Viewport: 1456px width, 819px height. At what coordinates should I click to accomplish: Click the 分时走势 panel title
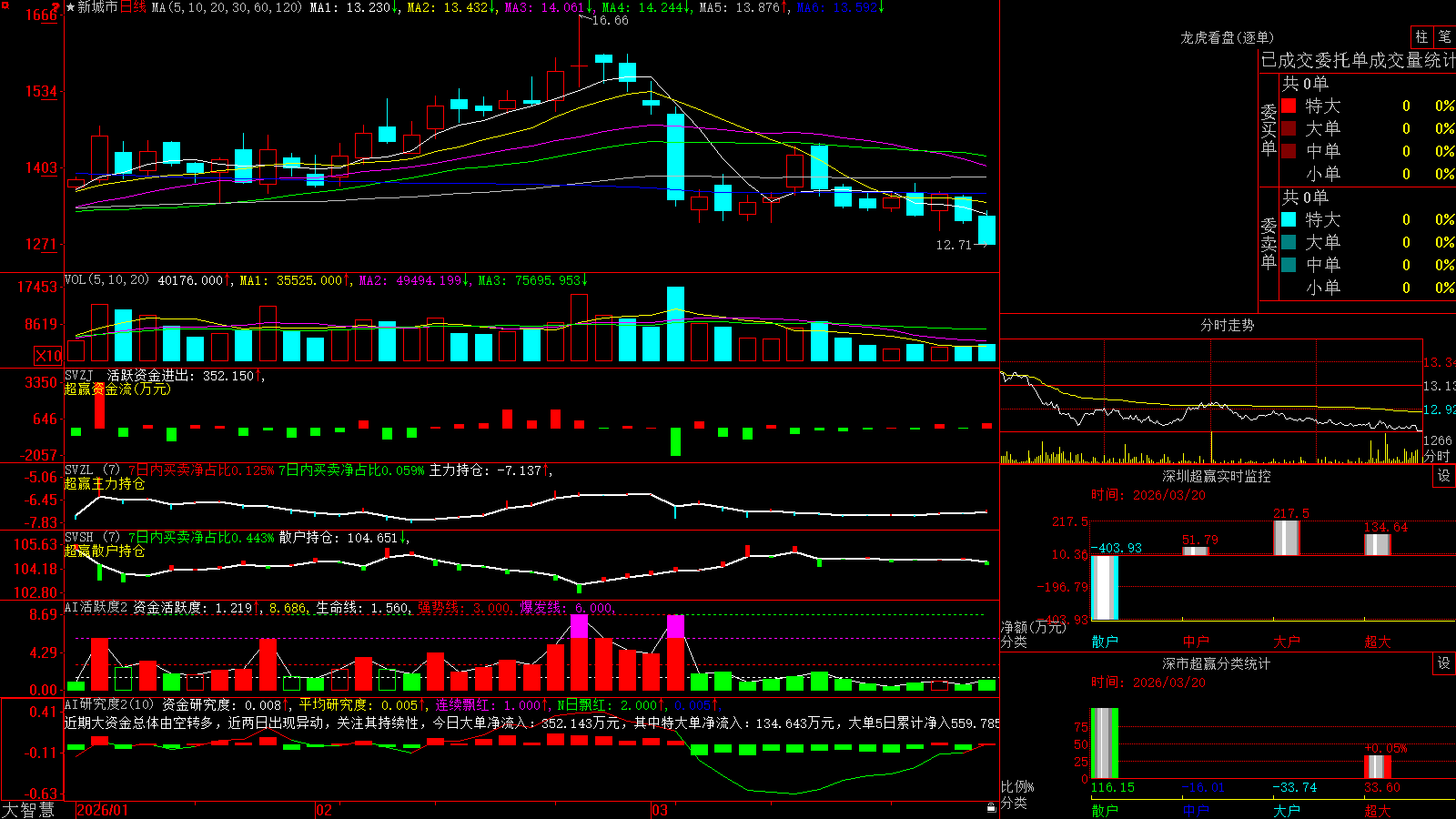click(1227, 325)
